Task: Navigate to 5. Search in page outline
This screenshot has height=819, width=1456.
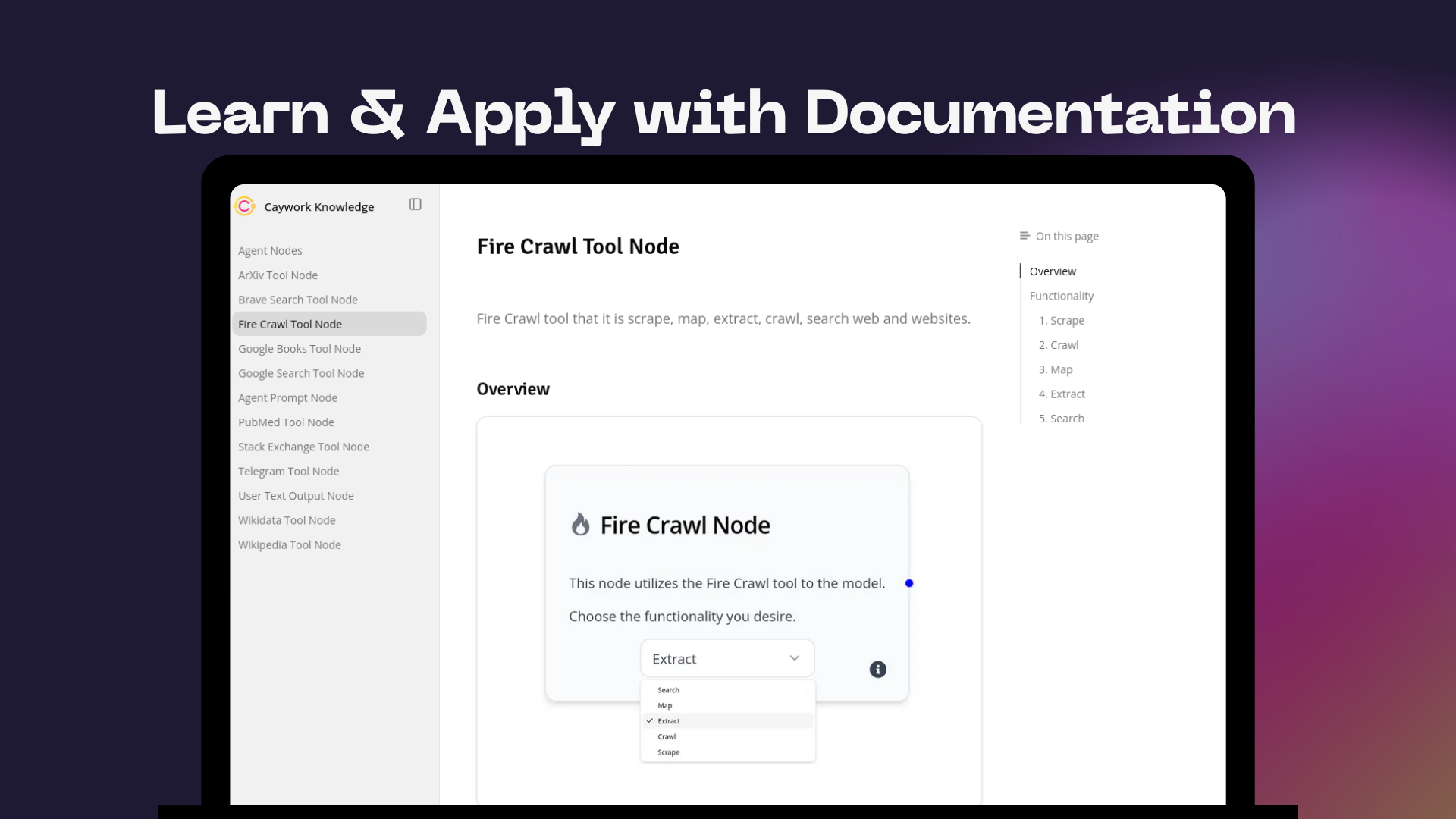Action: click(x=1061, y=419)
